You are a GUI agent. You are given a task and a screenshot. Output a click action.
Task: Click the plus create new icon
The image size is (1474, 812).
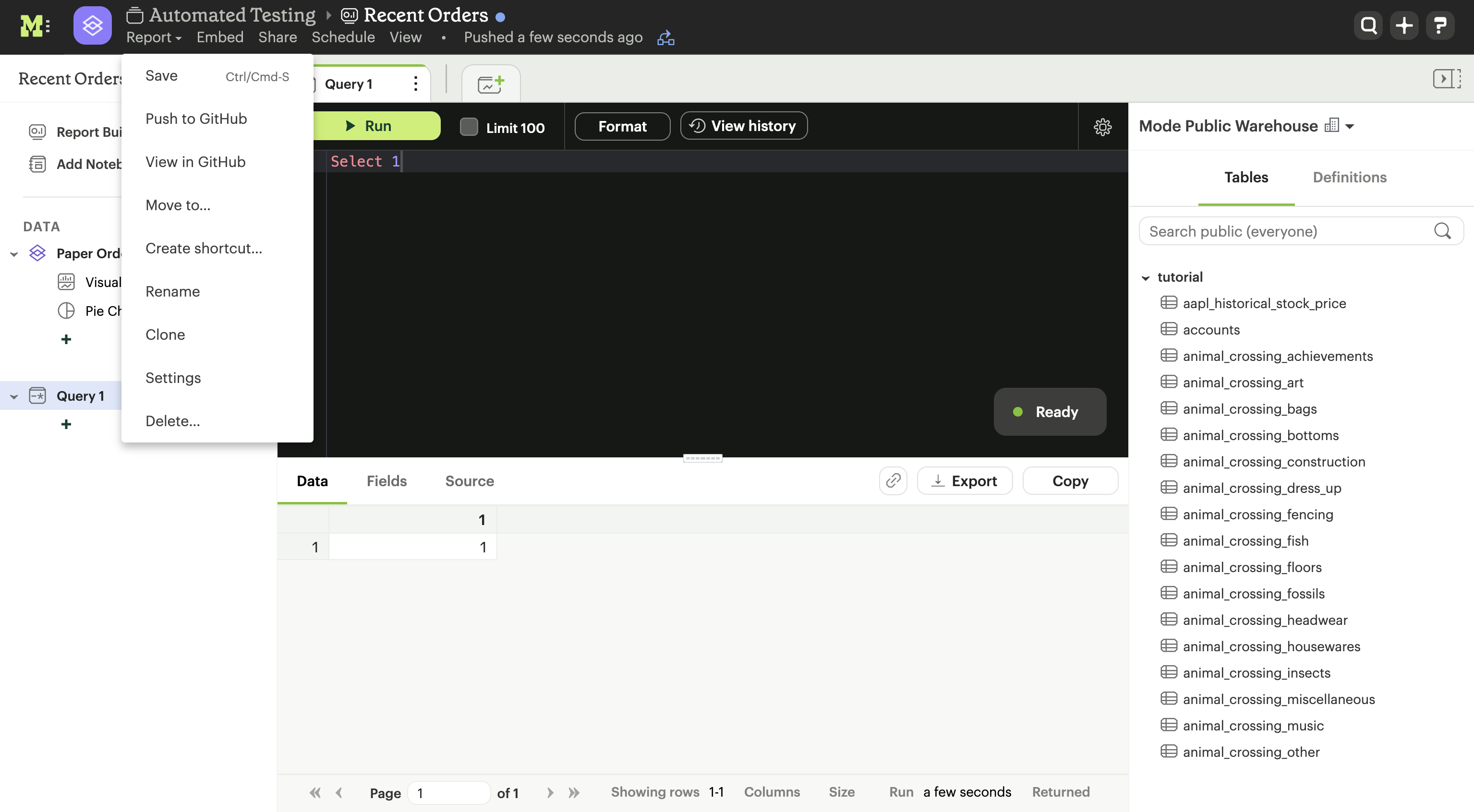point(1404,26)
